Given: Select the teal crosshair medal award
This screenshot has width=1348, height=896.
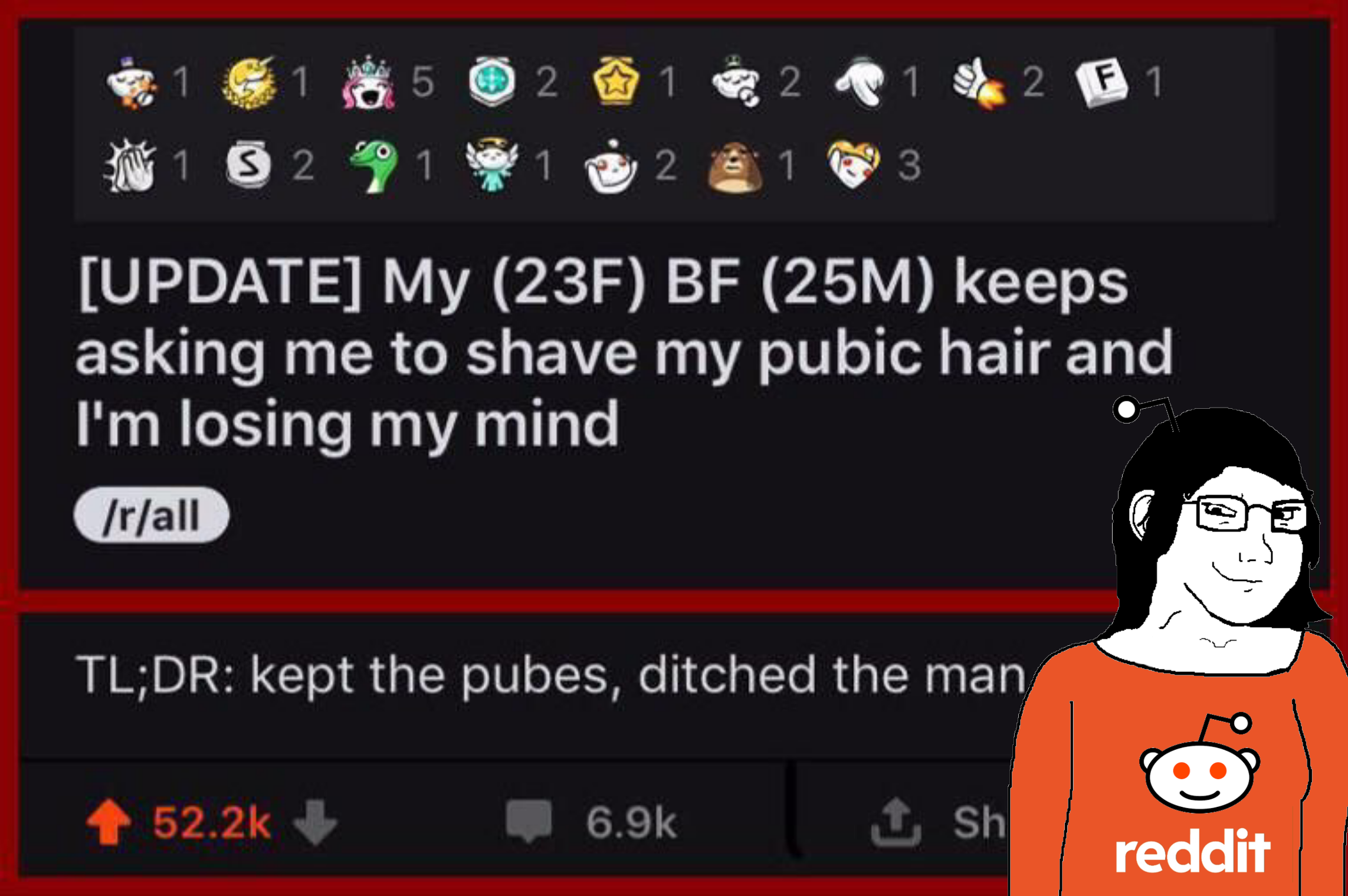Looking at the screenshot, I should coord(492,81).
